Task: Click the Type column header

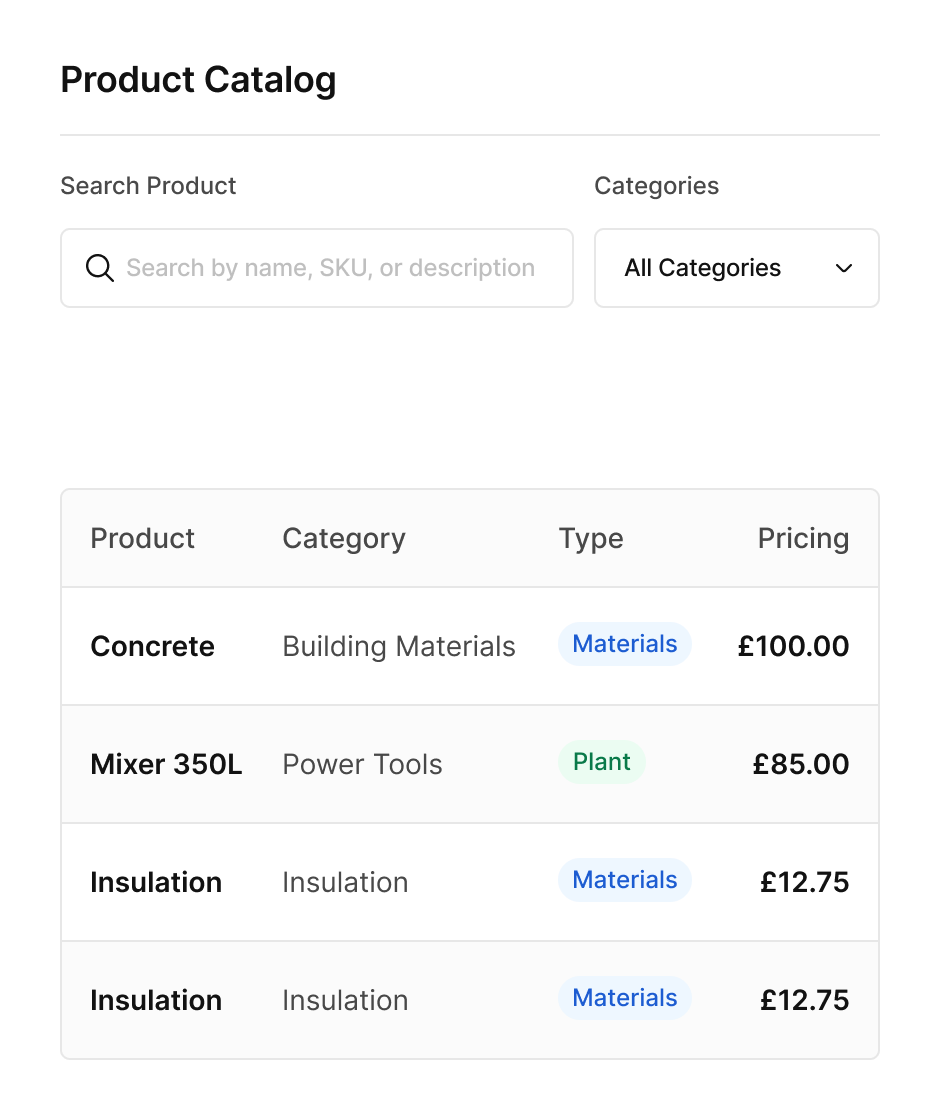Action: pos(591,538)
